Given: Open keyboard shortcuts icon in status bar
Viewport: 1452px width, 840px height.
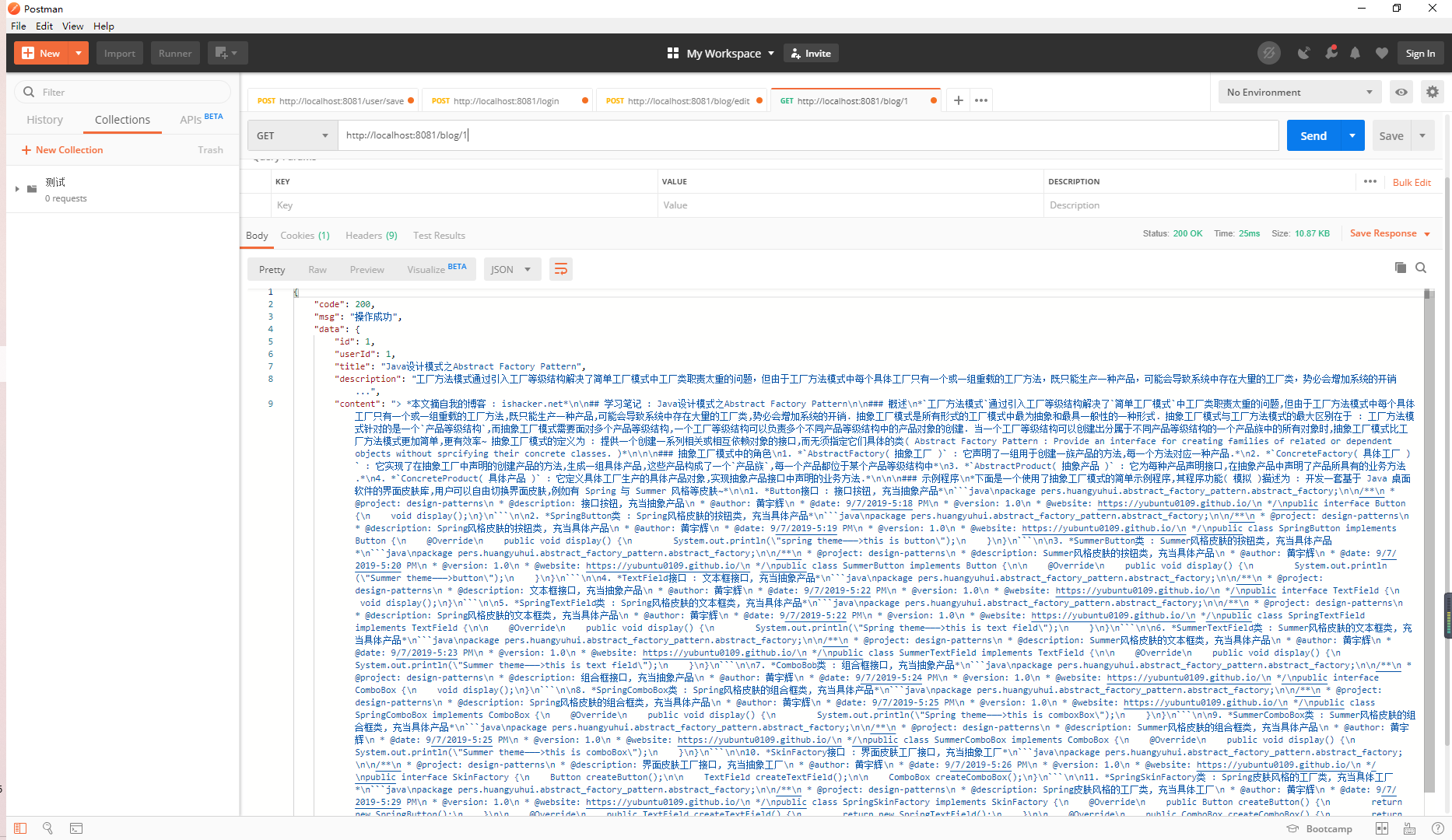Looking at the screenshot, I should click(x=1409, y=828).
